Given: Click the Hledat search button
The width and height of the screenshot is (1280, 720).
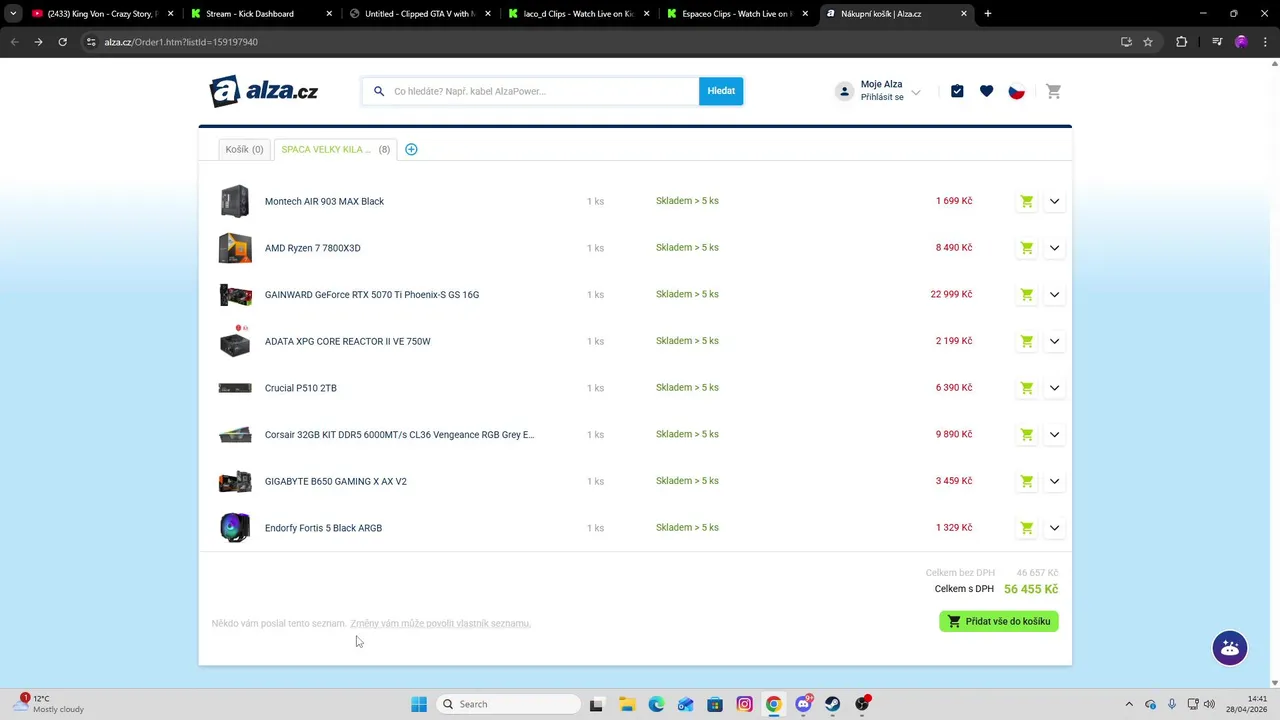Looking at the screenshot, I should (x=721, y=91).
